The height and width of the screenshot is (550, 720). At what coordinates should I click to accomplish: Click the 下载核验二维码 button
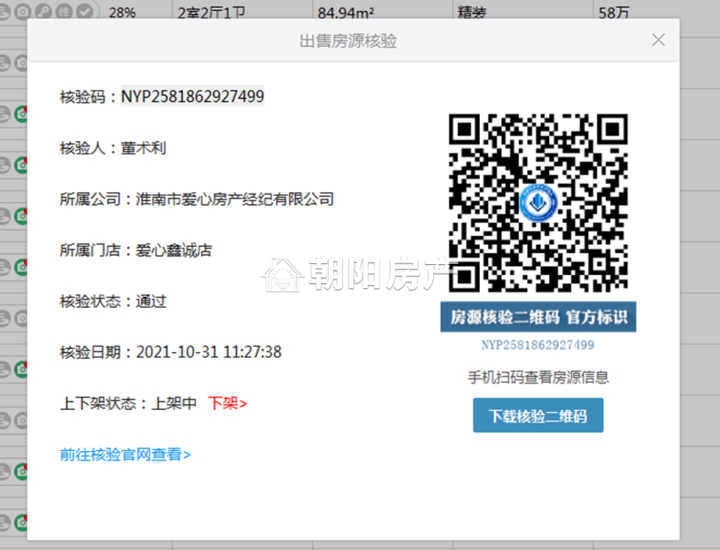[538, 415]
